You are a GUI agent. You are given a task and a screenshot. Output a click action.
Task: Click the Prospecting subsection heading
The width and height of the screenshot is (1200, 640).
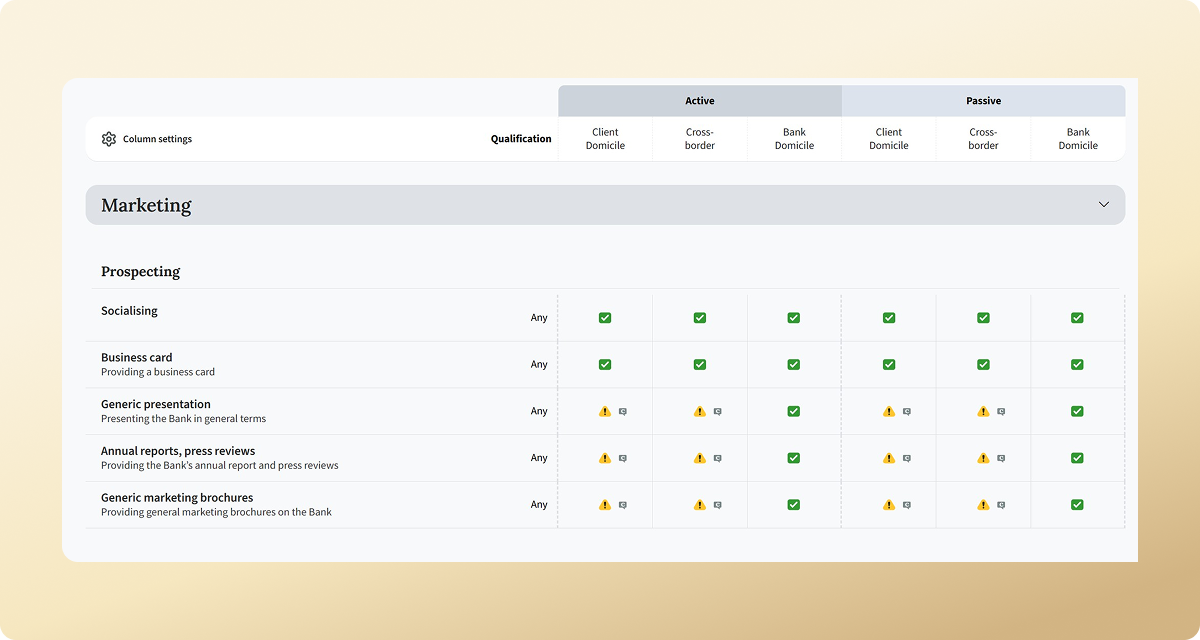[x=141, y=272]
